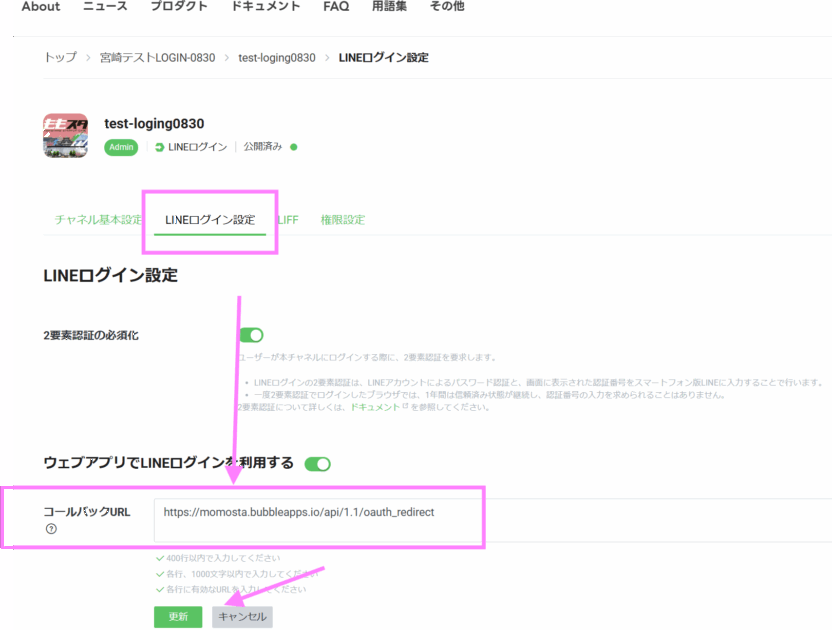Toggle ウェブアプリでLINEログインを利用する switch

pyautogui.click(x=317, y=464)
